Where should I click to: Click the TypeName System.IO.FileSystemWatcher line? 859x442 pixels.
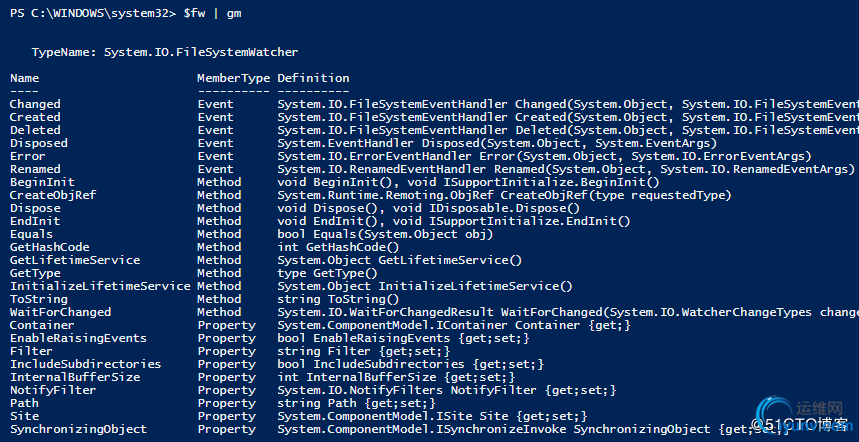pos(164,51)
